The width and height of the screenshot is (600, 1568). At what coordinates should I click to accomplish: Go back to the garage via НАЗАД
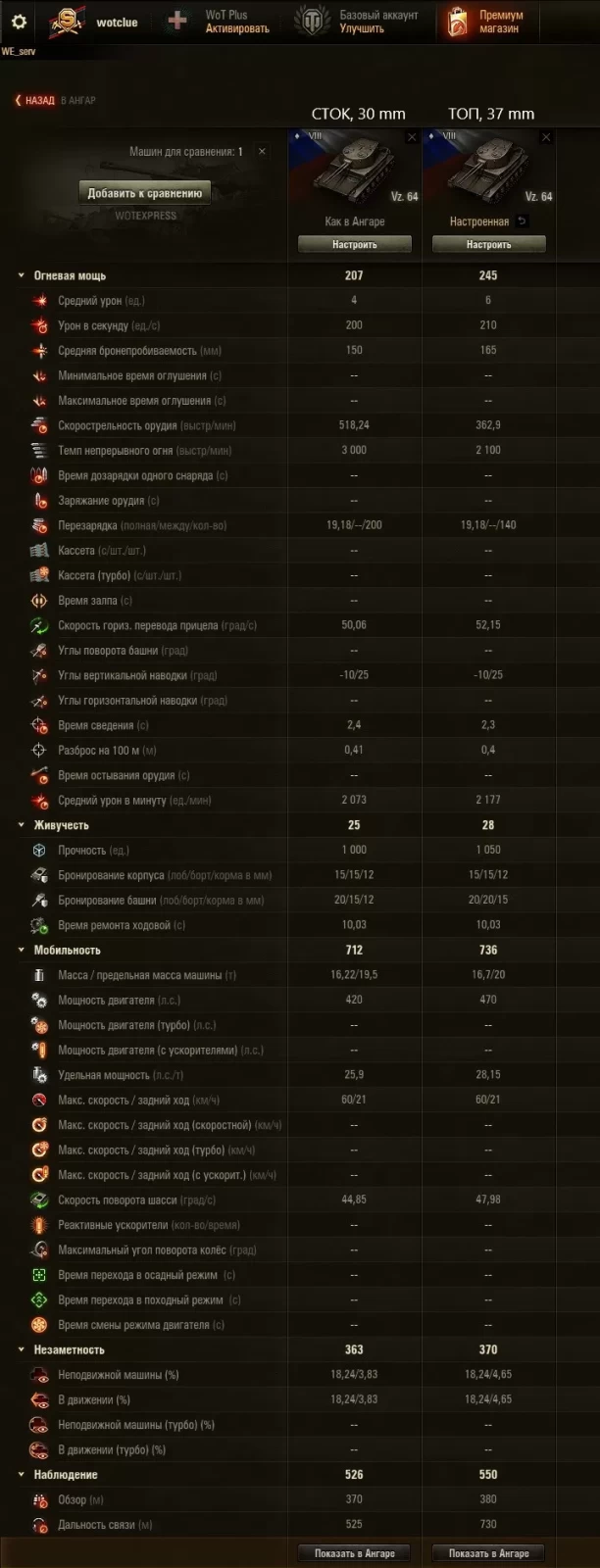(35, 100)
